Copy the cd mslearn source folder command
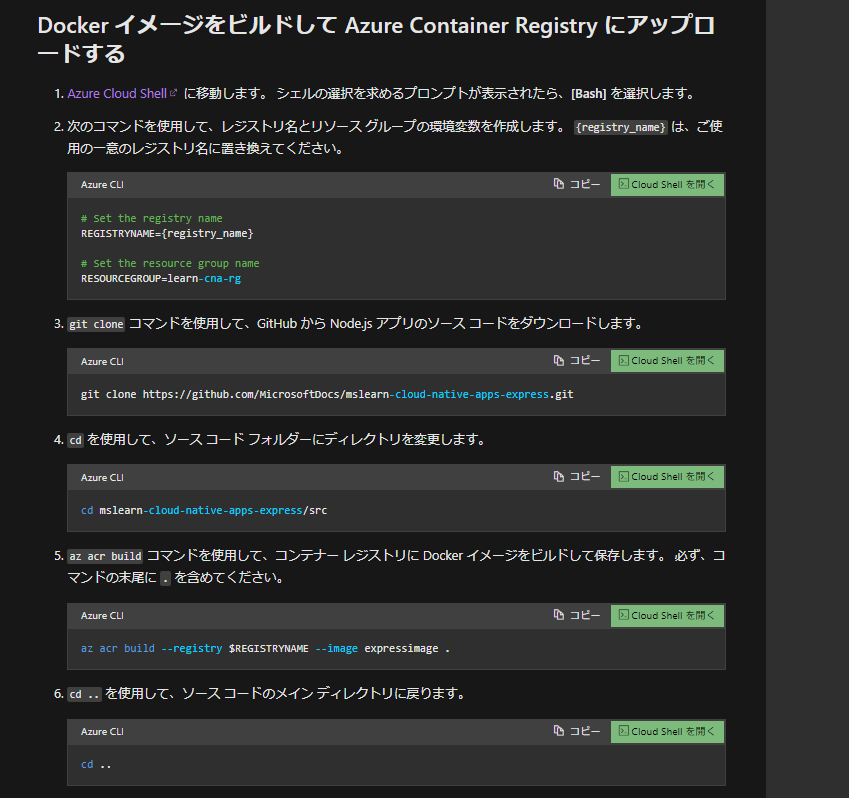849x798 pixels. click(577, 476)
